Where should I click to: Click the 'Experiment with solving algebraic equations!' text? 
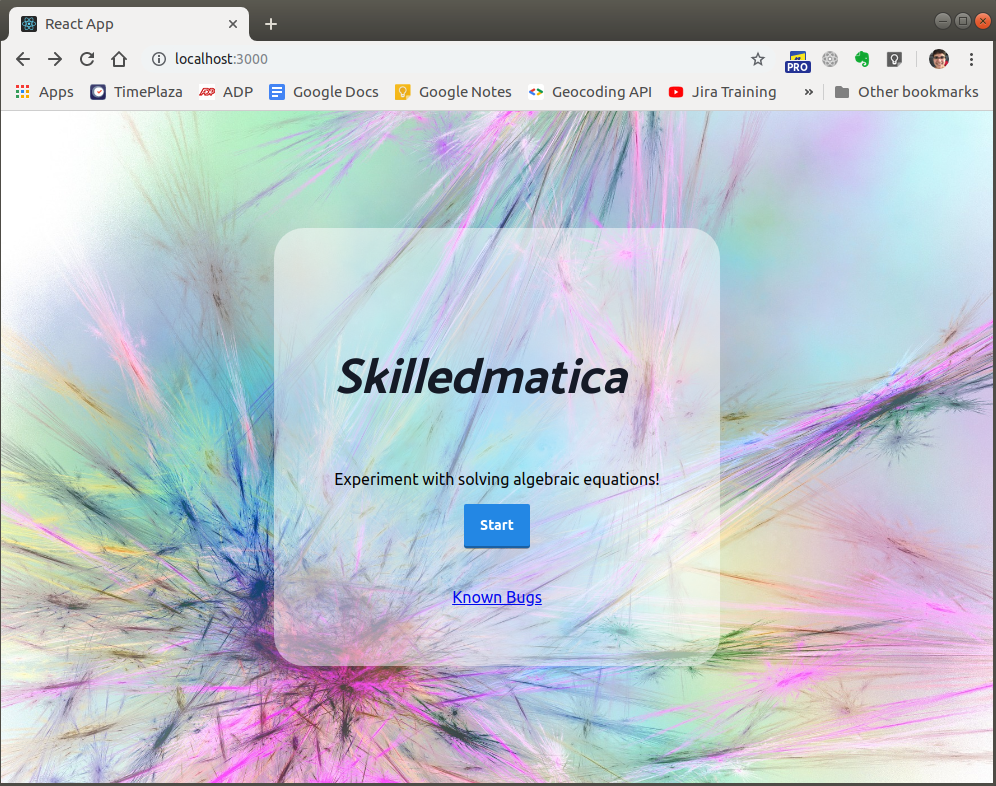pos(497,479)
